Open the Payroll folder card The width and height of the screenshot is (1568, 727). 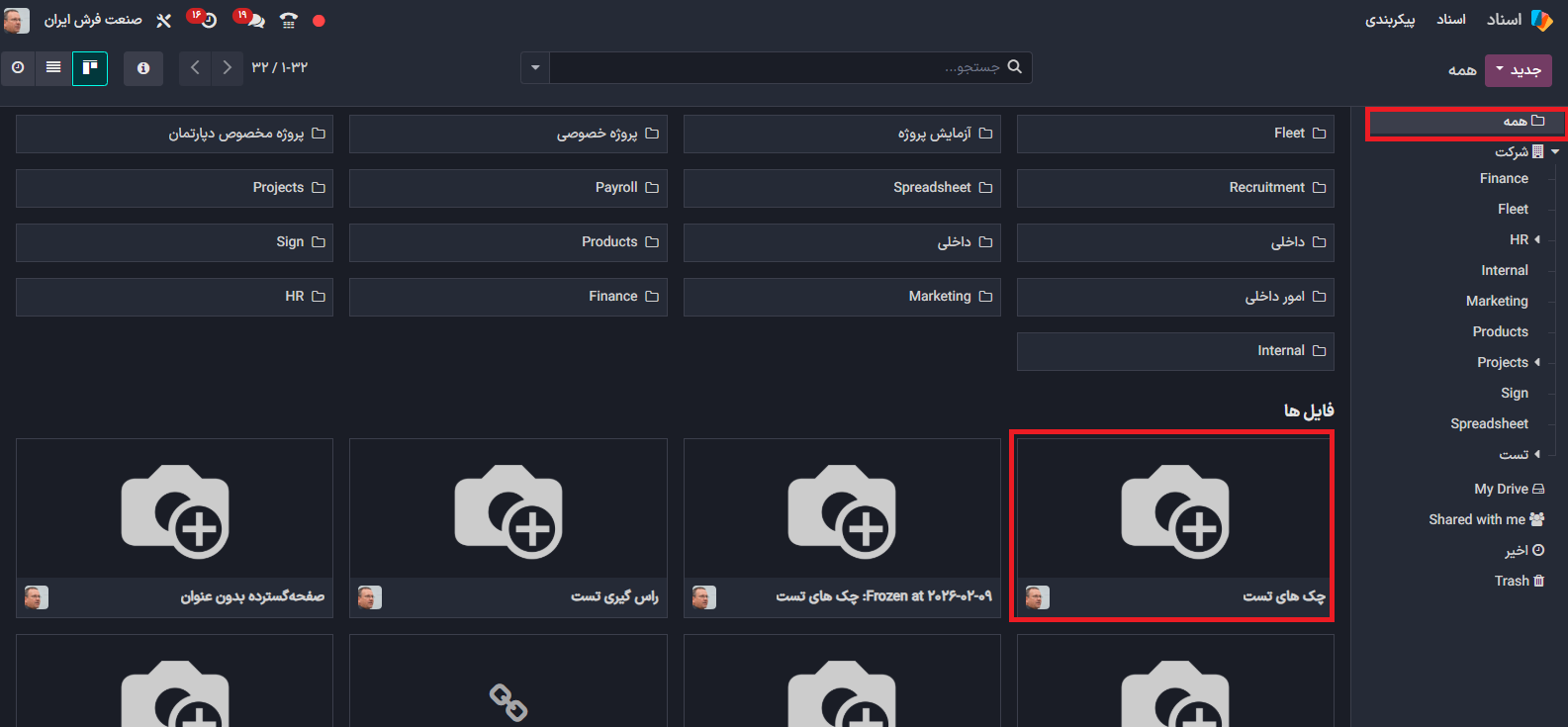pyautogui.click(x=508, y=188)
